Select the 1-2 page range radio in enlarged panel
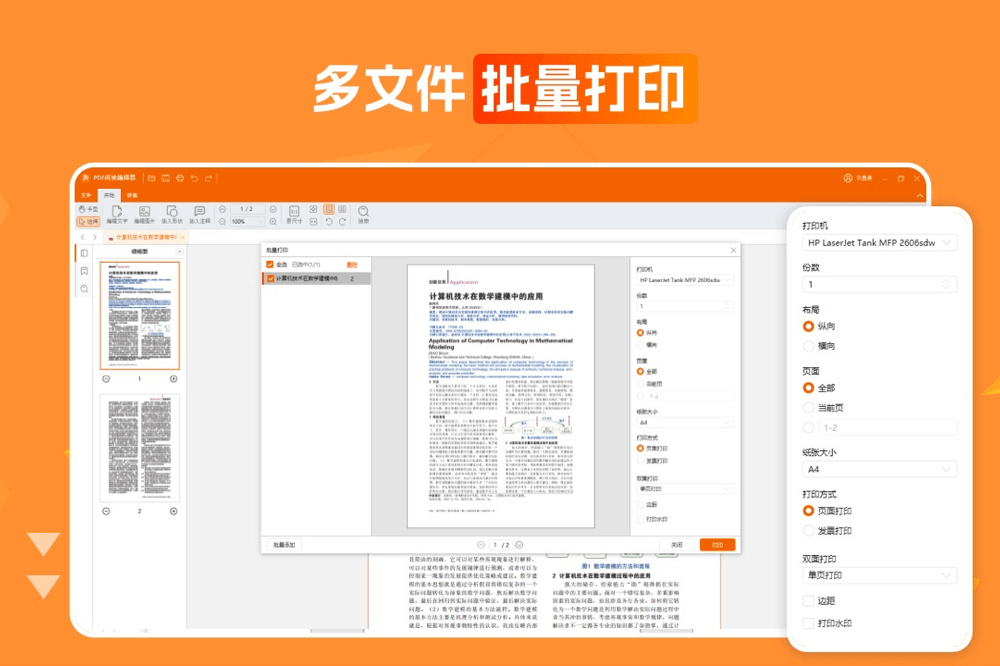This screenshot has width=1000, height=666. [x=808, y=427]
